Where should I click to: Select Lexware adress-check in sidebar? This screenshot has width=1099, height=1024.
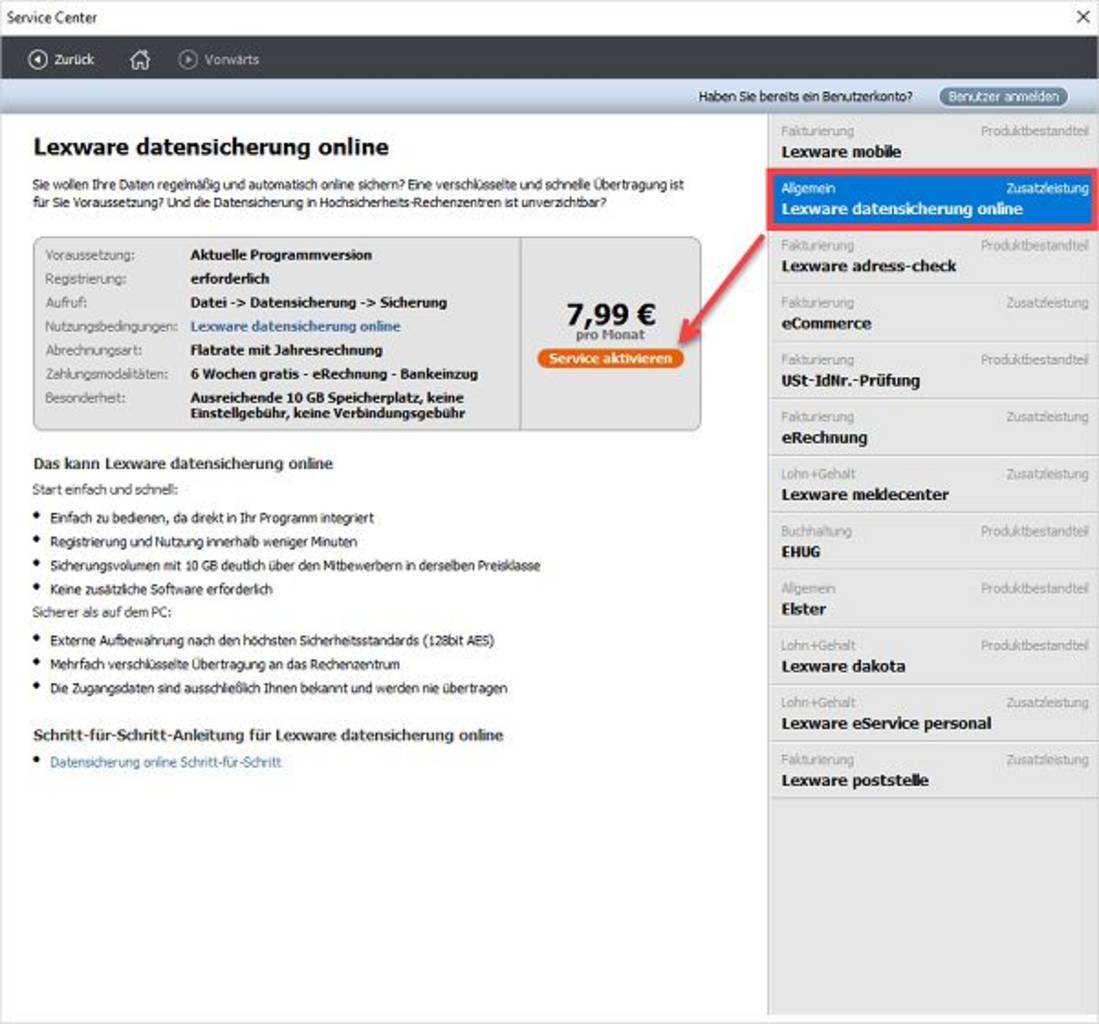pyautogui.click(x=934, y=257)
